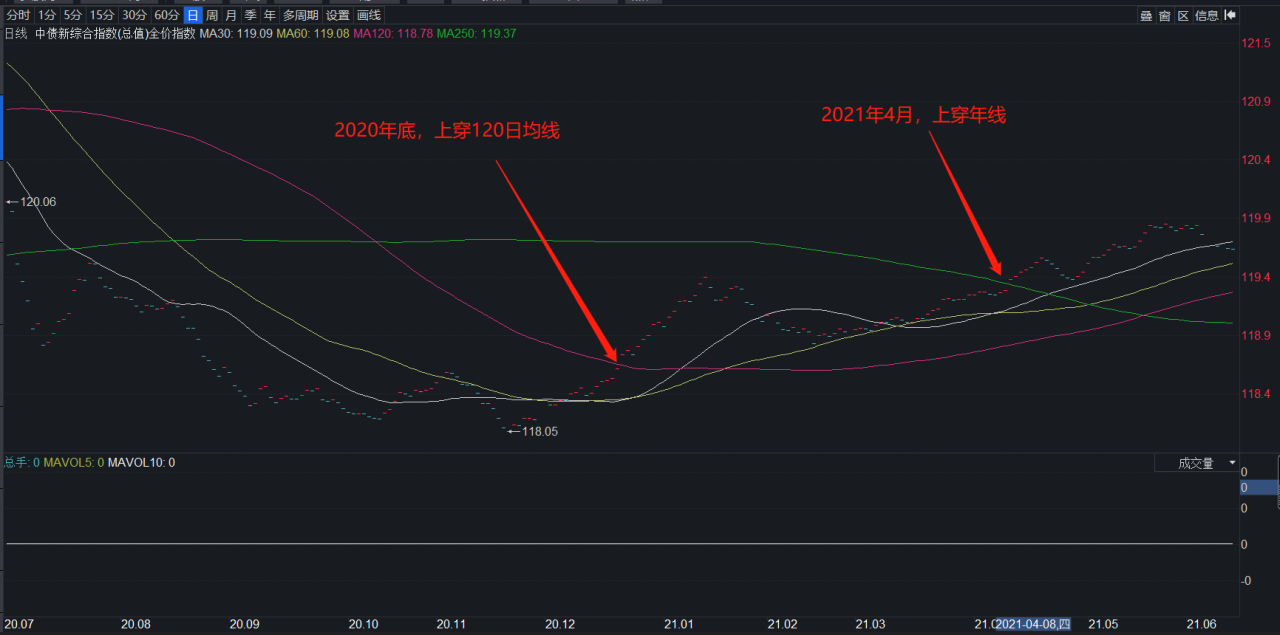This screenshot has height=635, width=1280.
Task: Open the 画线 drawing tools
Action: [x=369, y=16]
